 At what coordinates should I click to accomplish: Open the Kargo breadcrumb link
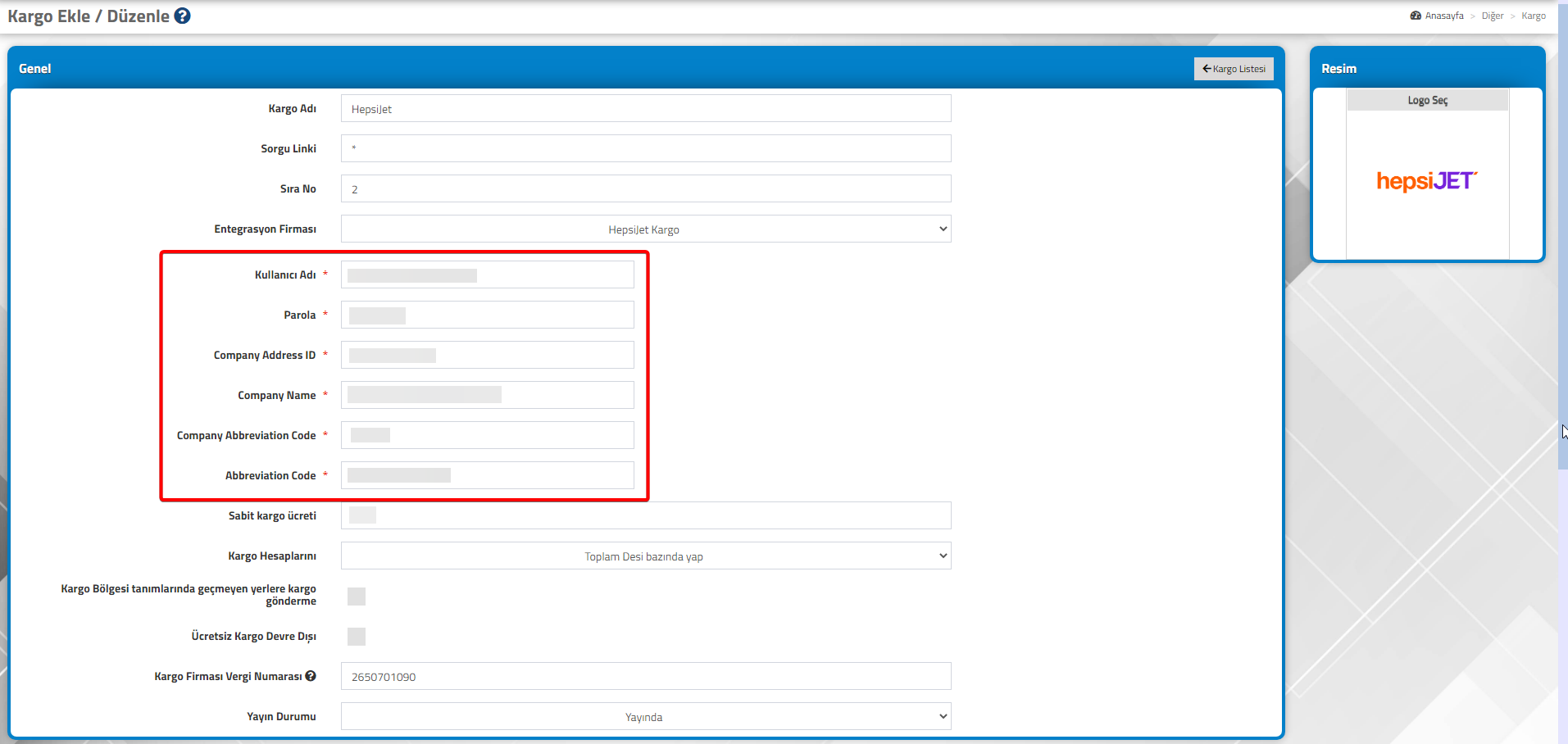[1534, 16]
